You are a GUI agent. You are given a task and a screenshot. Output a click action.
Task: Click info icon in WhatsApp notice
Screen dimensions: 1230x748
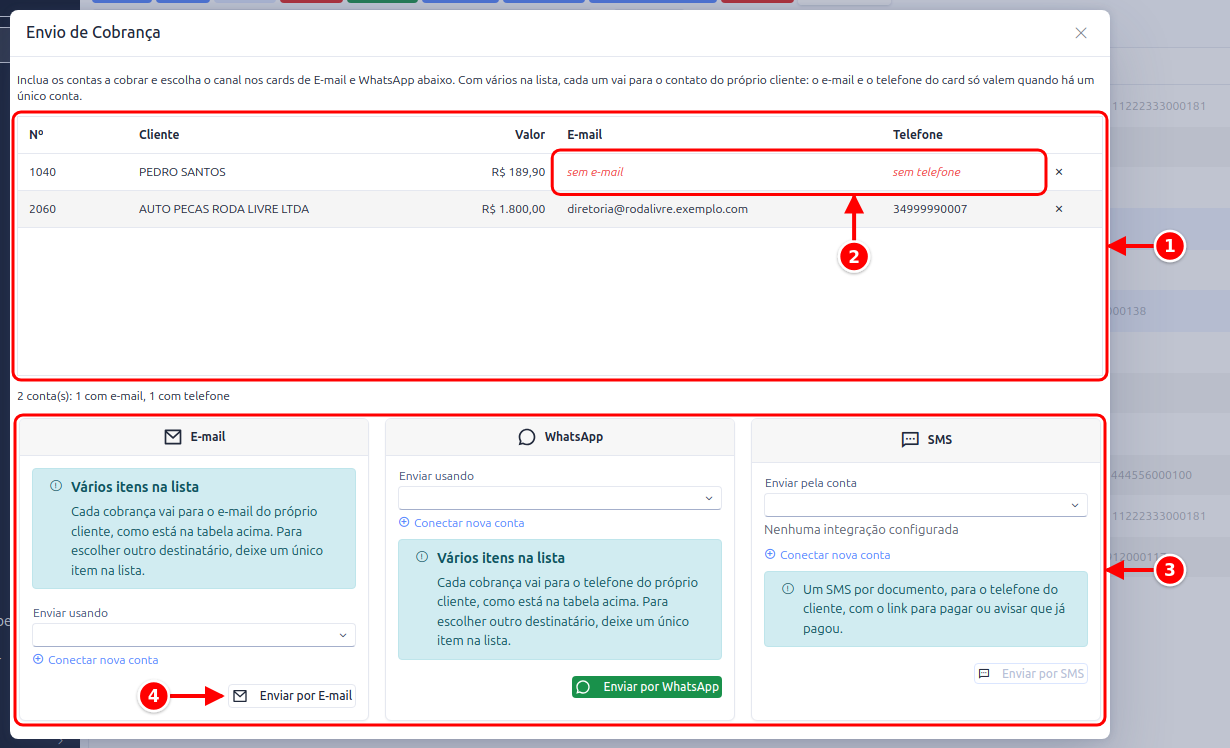[x=421, y=558]
